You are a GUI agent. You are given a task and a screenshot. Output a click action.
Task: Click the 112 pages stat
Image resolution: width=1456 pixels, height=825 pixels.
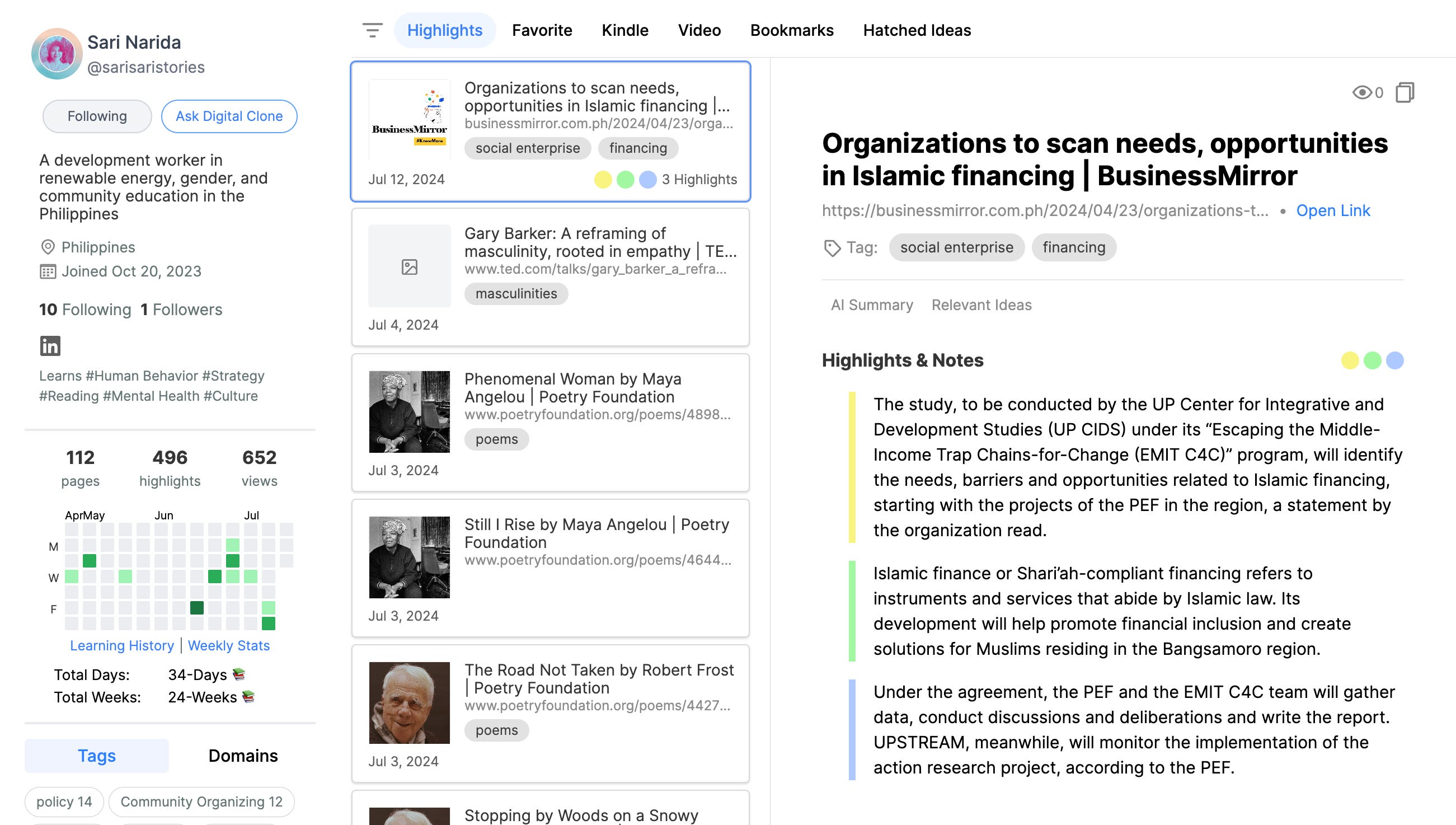80,468
